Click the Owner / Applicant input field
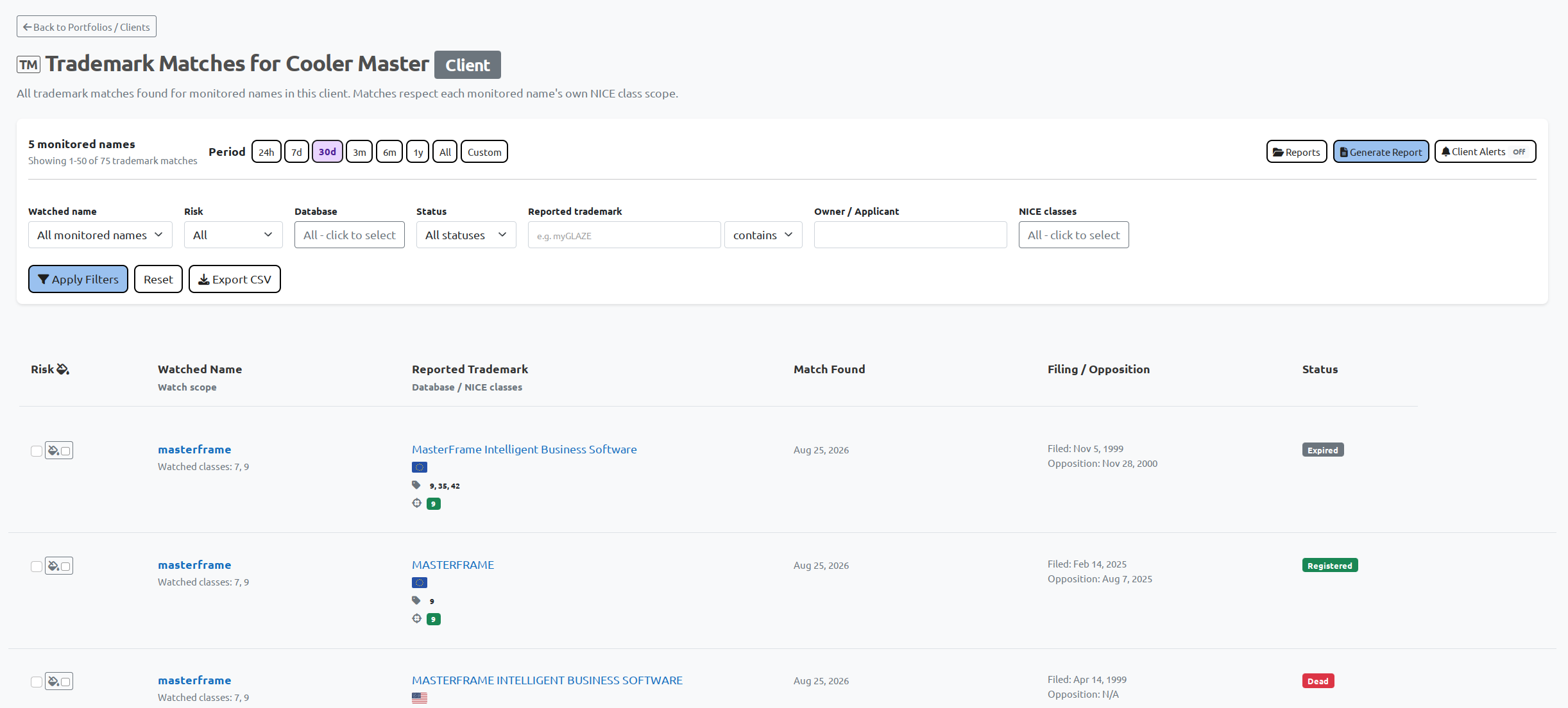This screenshot has height=708, width=1568. (x=910, y=235)
